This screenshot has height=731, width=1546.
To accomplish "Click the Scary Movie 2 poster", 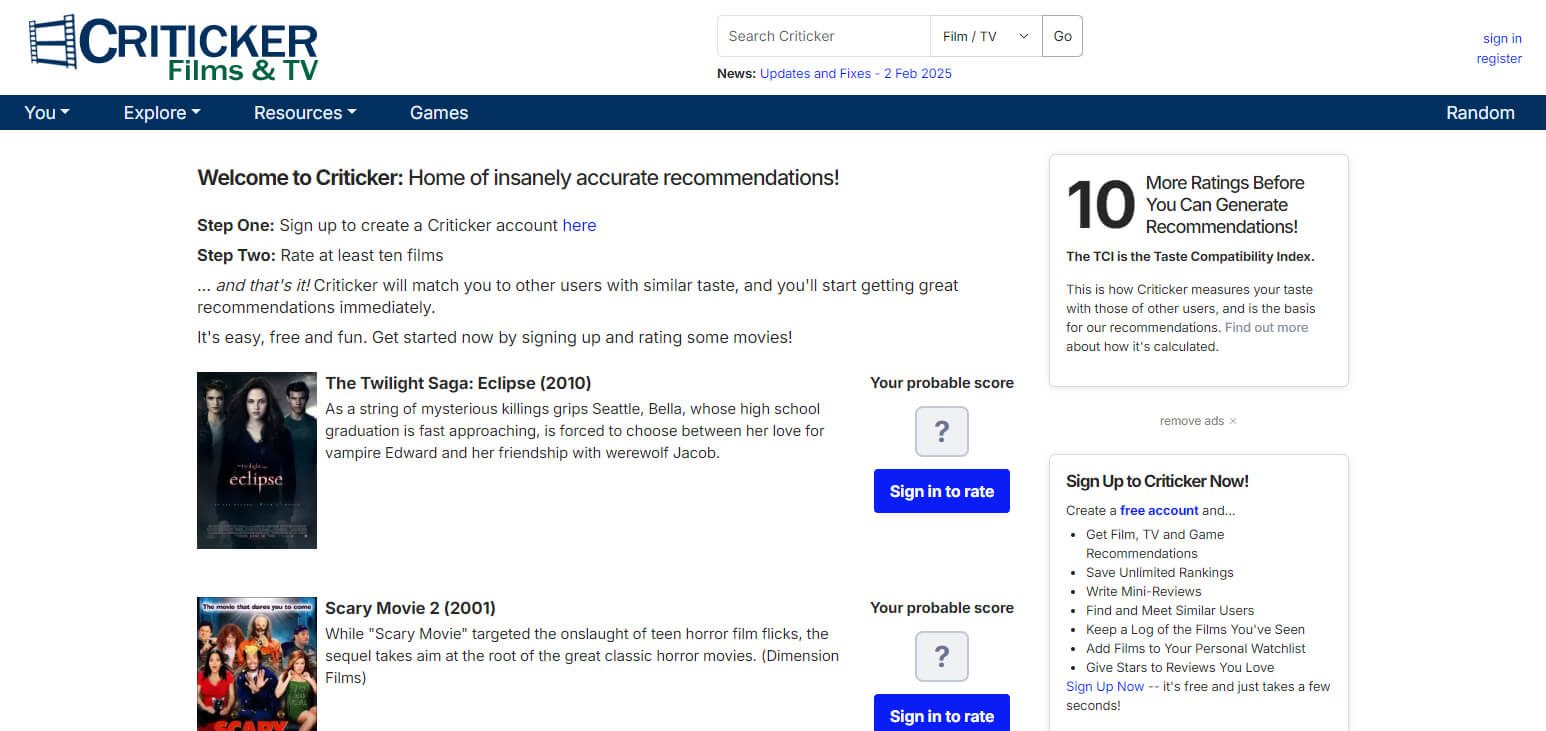I will pos(257,664).
